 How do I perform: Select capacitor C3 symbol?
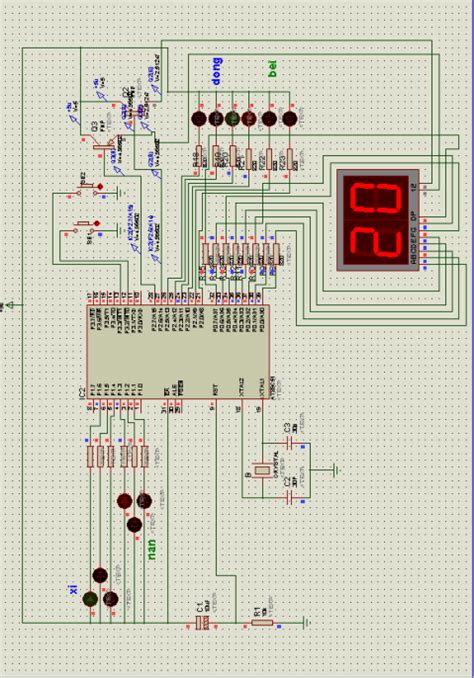[290, 443]
